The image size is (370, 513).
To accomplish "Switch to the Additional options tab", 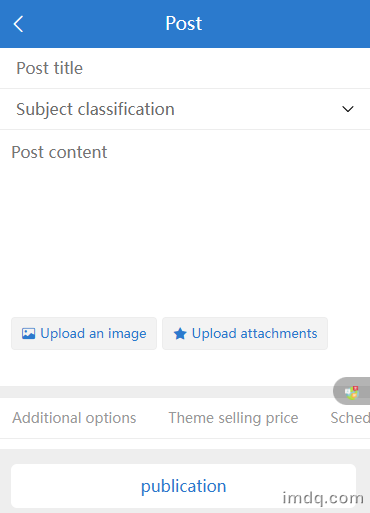I will 74,418.
